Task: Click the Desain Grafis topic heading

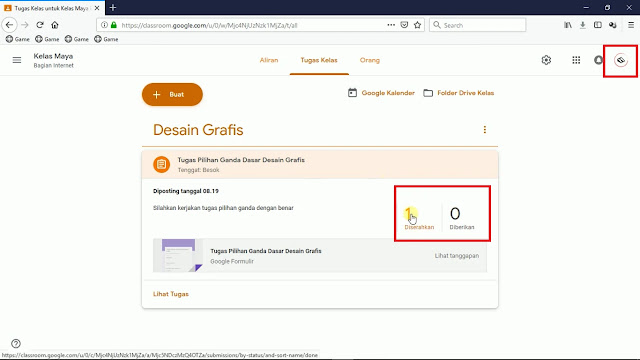Action: (198, 130)
